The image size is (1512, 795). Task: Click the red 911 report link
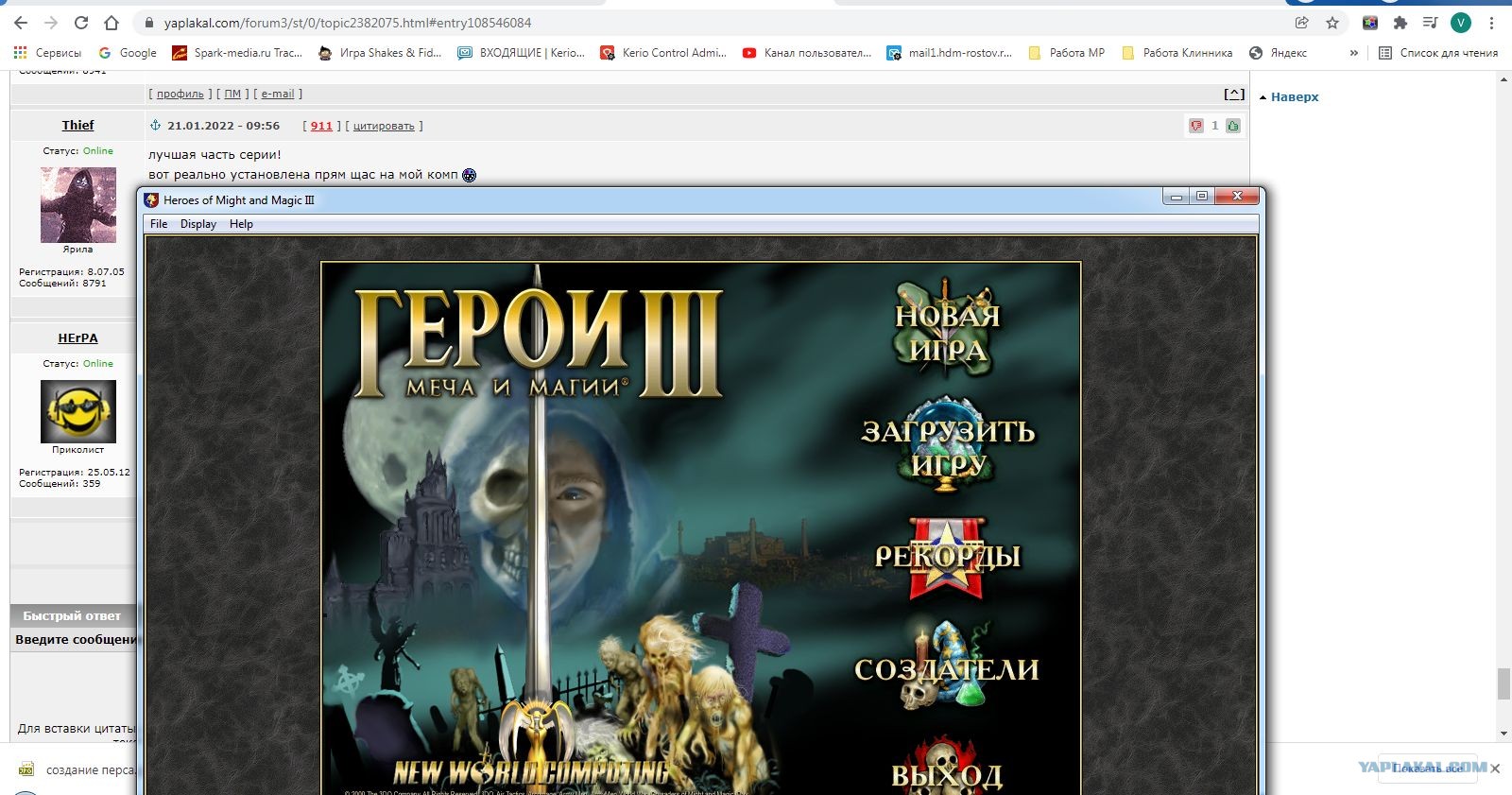click(321, 126)
